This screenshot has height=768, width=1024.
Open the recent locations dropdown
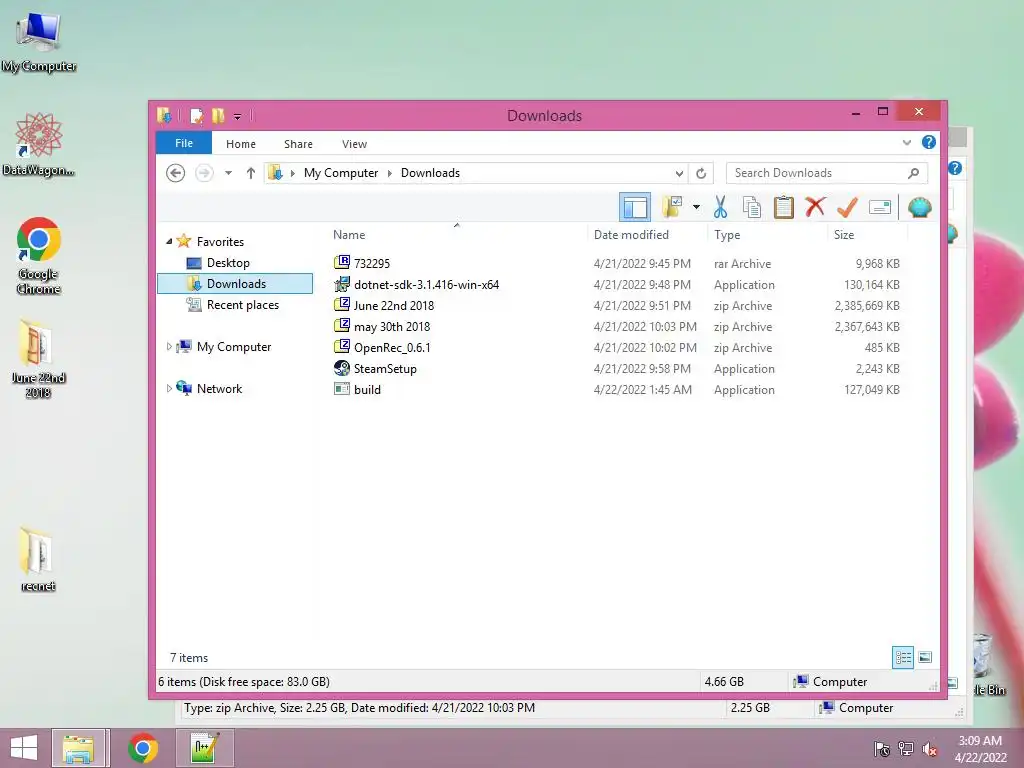coord(229,173)
